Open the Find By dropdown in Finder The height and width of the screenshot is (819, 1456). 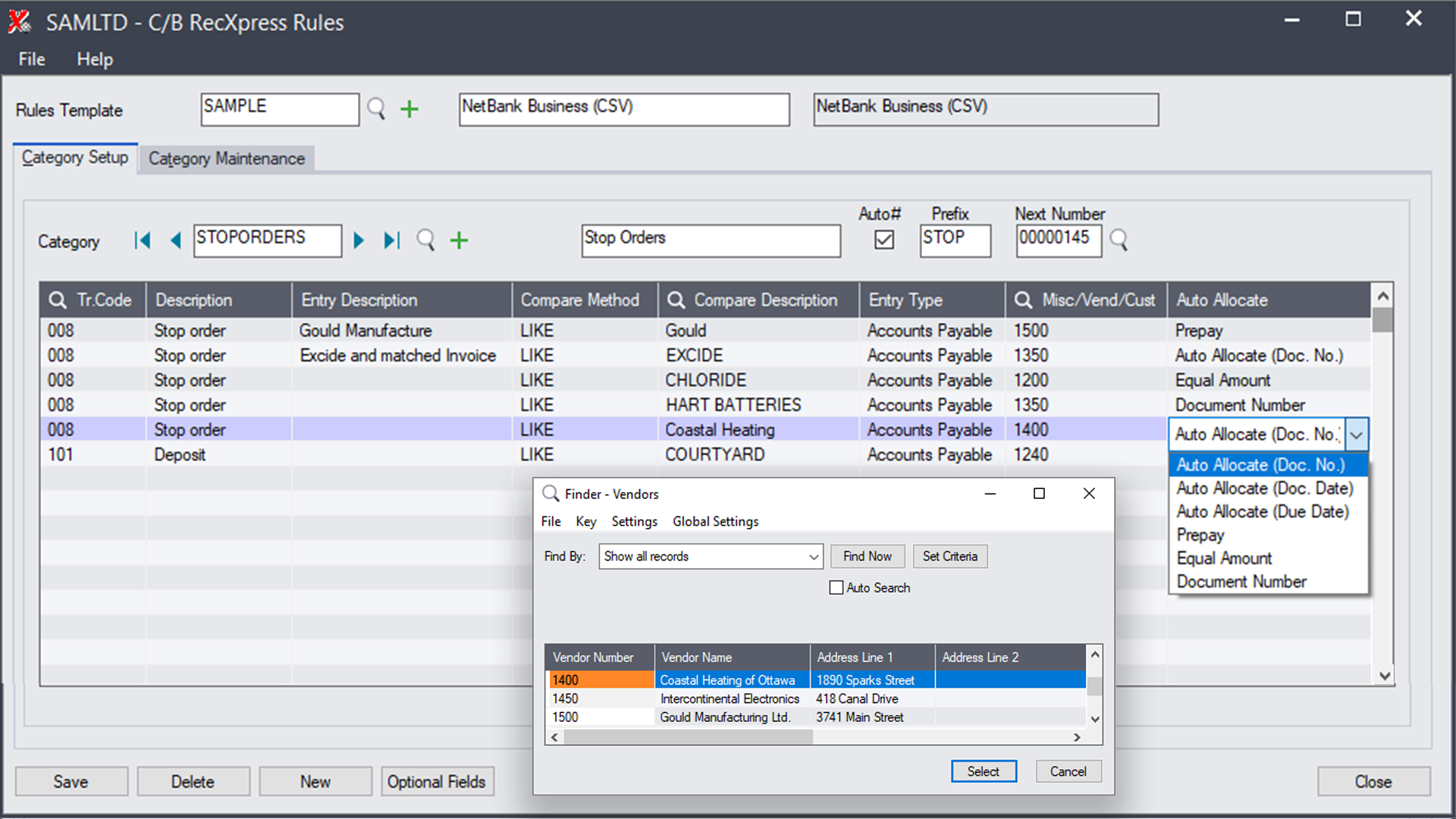pyautogui.click(x=814, y=557)
